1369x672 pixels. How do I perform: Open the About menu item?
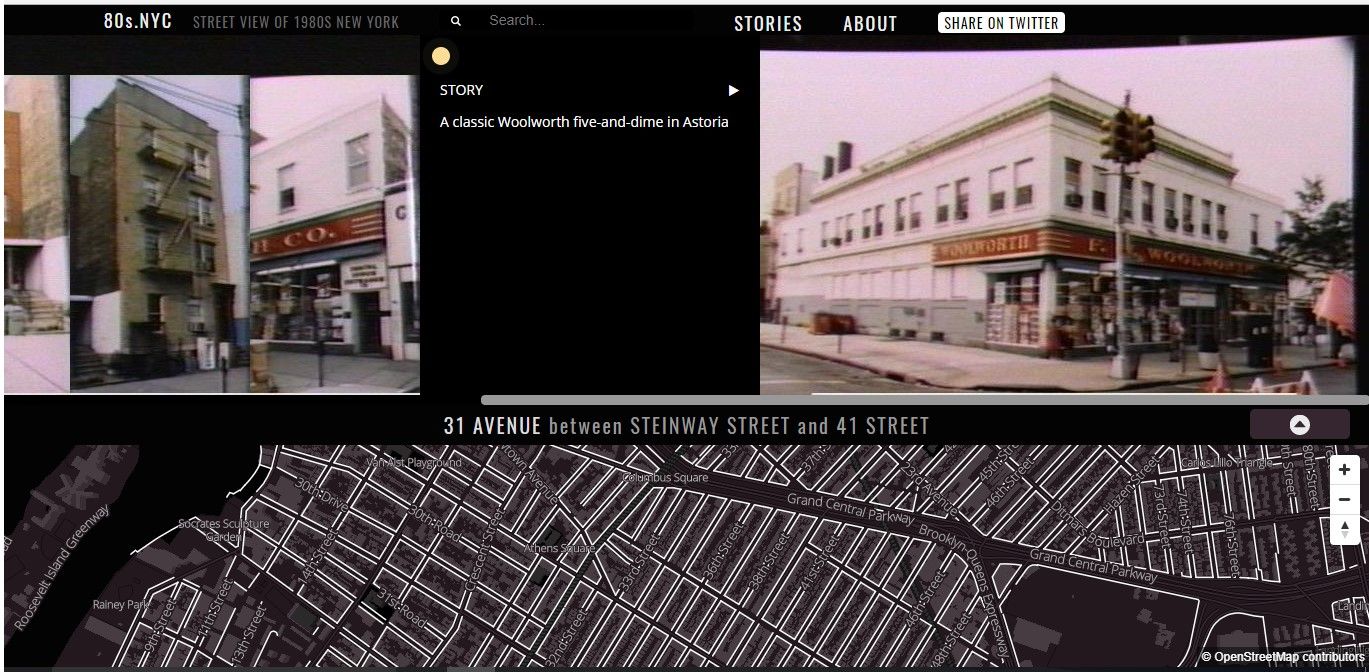[870, 23]
